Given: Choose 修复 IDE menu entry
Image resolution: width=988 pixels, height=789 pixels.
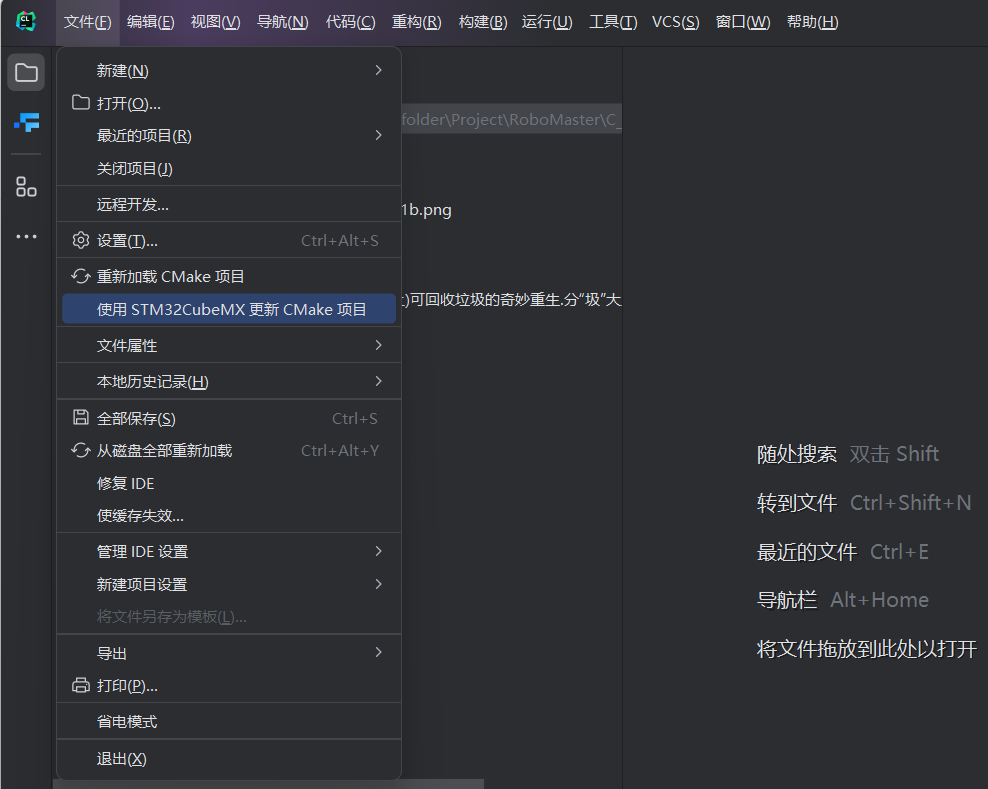Looking at the screenshot, I should (x=229, y=483).
